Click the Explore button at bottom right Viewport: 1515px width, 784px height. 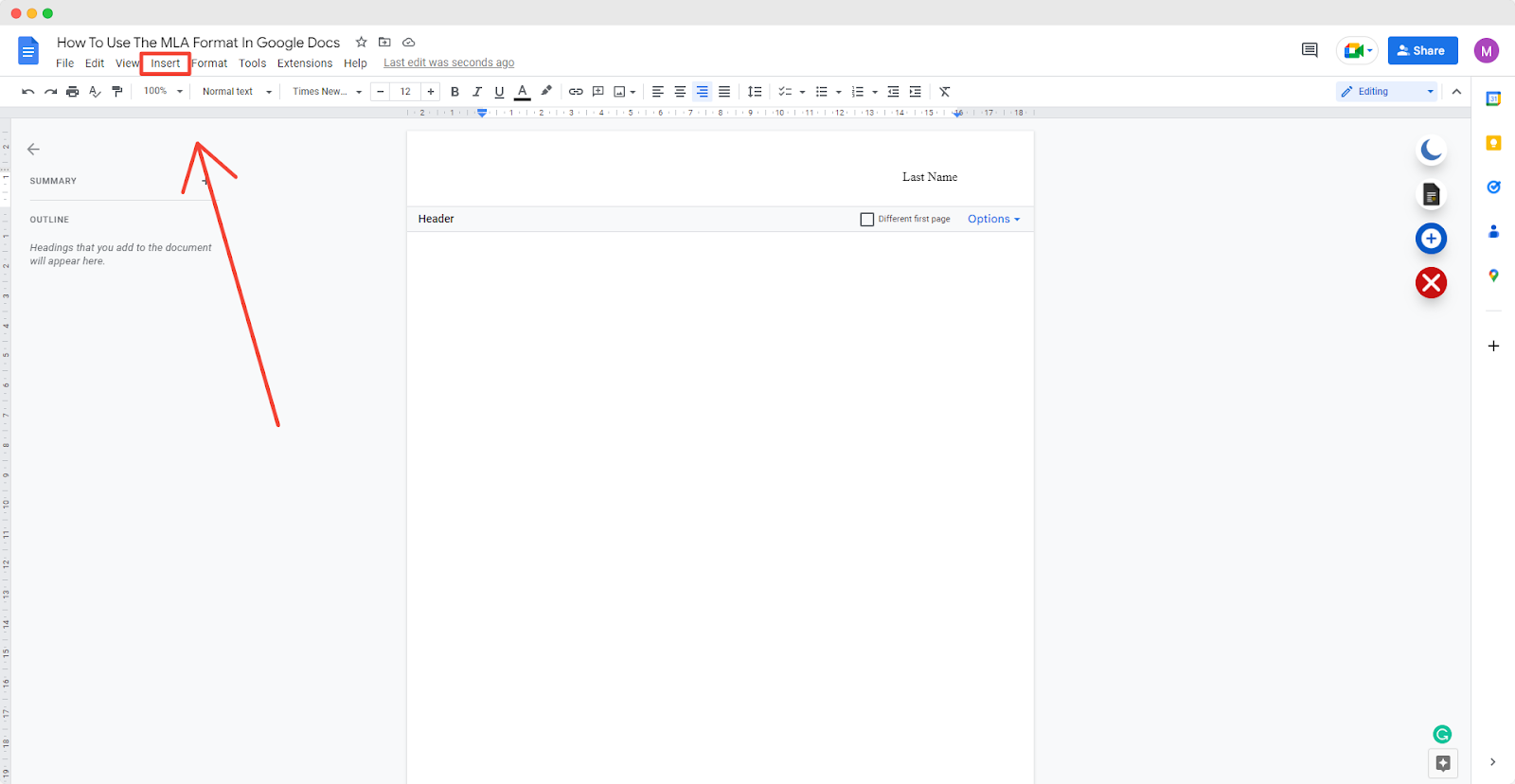(1443, 763)
